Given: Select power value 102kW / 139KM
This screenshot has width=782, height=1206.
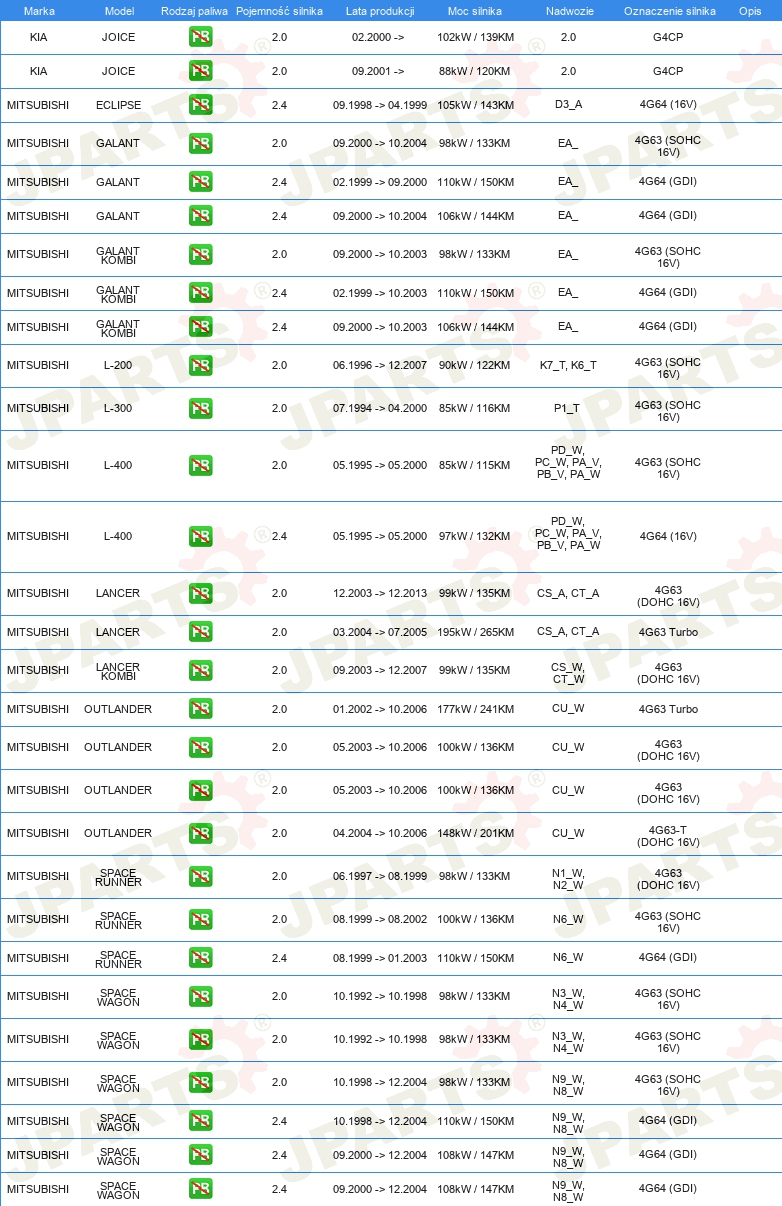Looking at the screenshot, I should click(x=475, y=38).
